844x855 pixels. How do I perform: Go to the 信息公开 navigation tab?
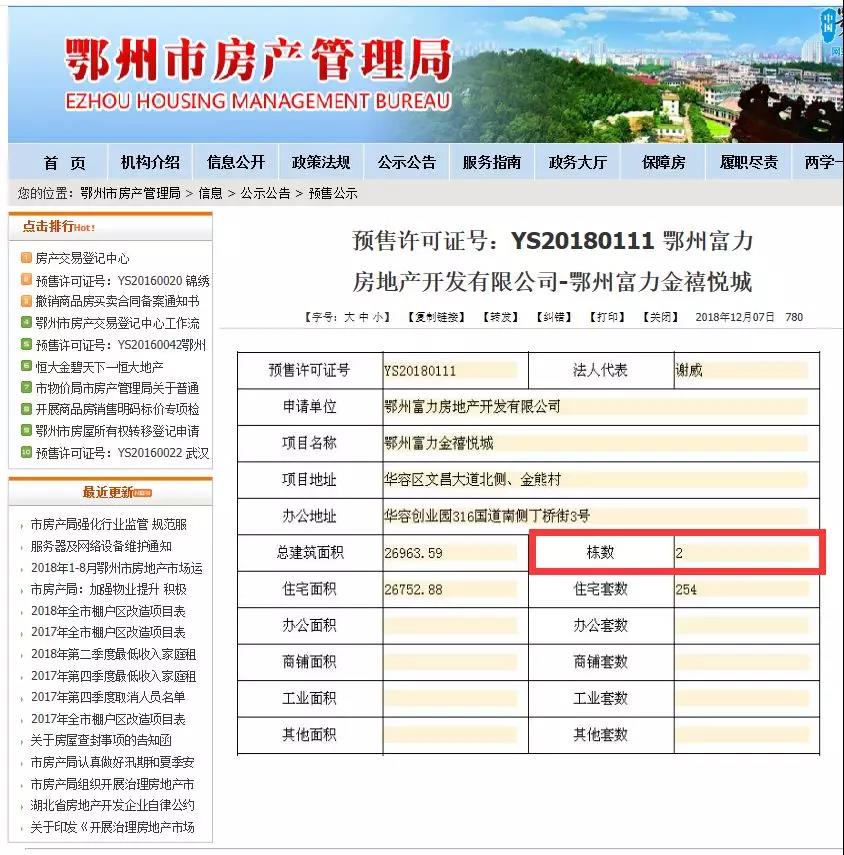click(236, 163)
